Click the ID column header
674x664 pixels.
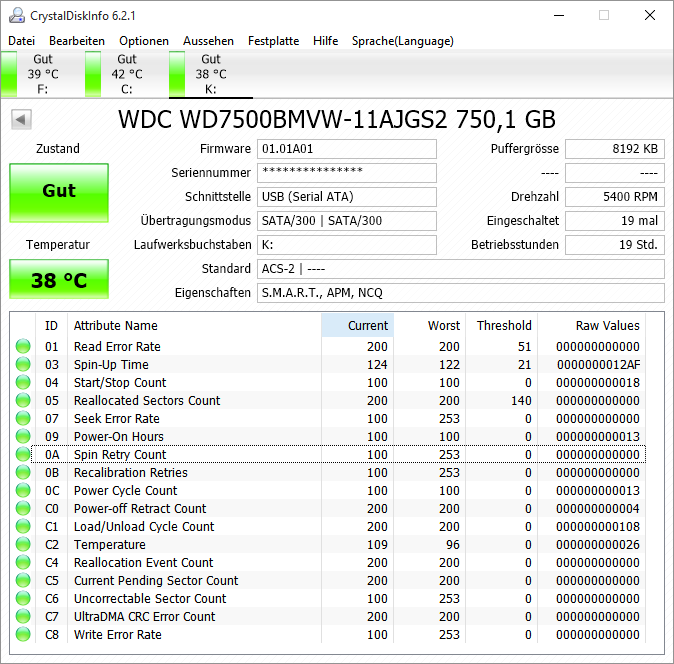51,325
